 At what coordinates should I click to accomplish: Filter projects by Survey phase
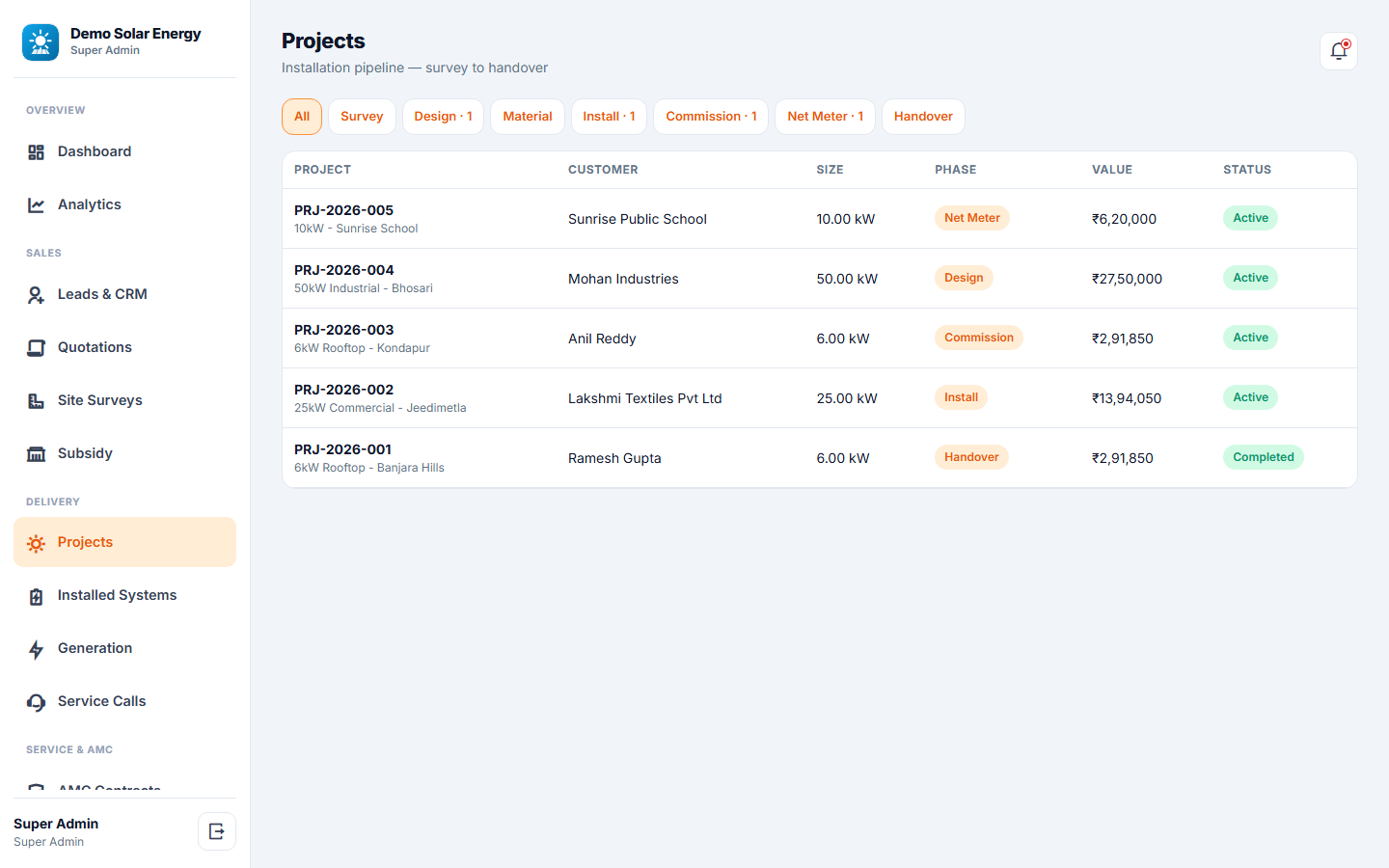click(362, 117)
